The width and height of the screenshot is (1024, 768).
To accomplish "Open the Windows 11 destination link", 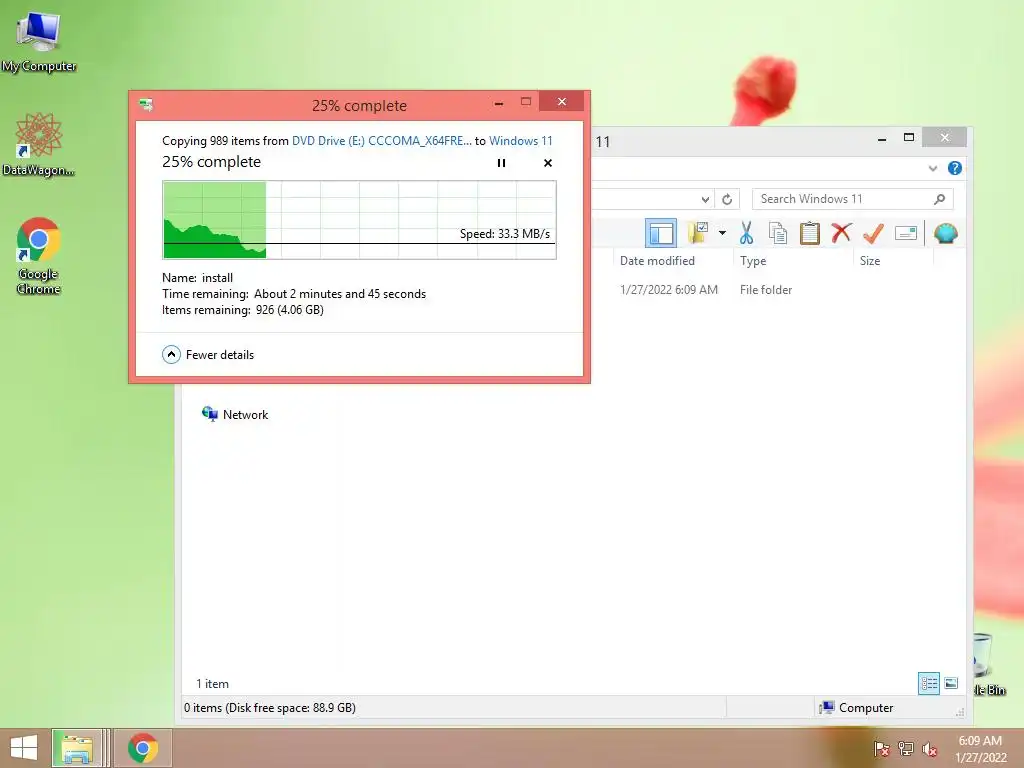I will [520, 140].
